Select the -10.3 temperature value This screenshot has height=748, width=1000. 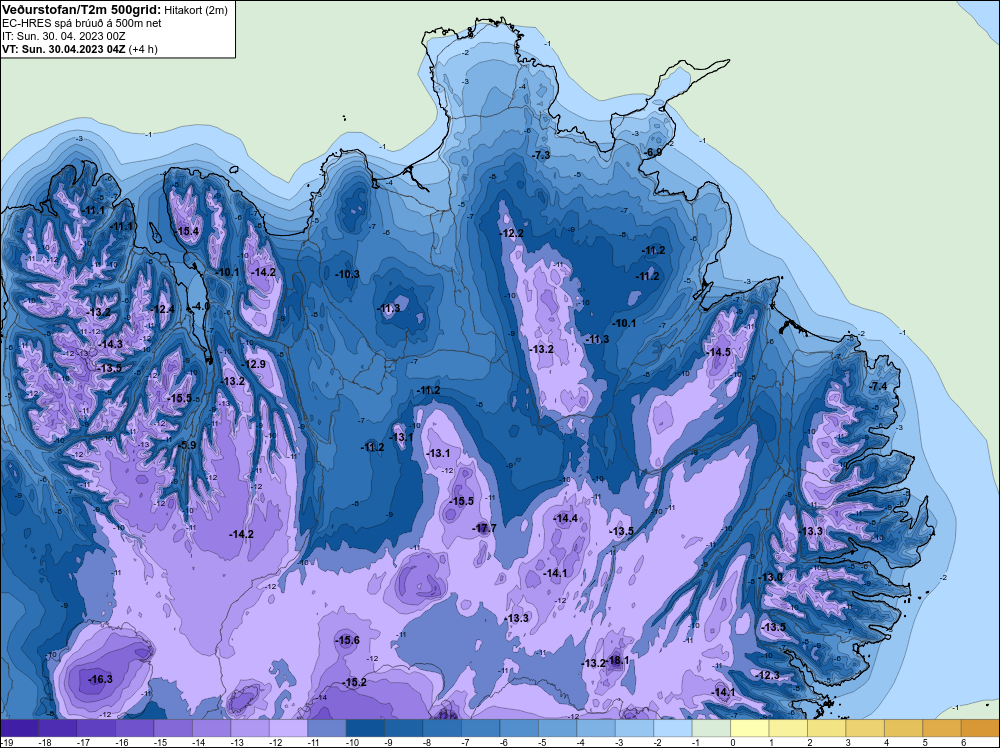pyautogui.click(x=348, y=274)
